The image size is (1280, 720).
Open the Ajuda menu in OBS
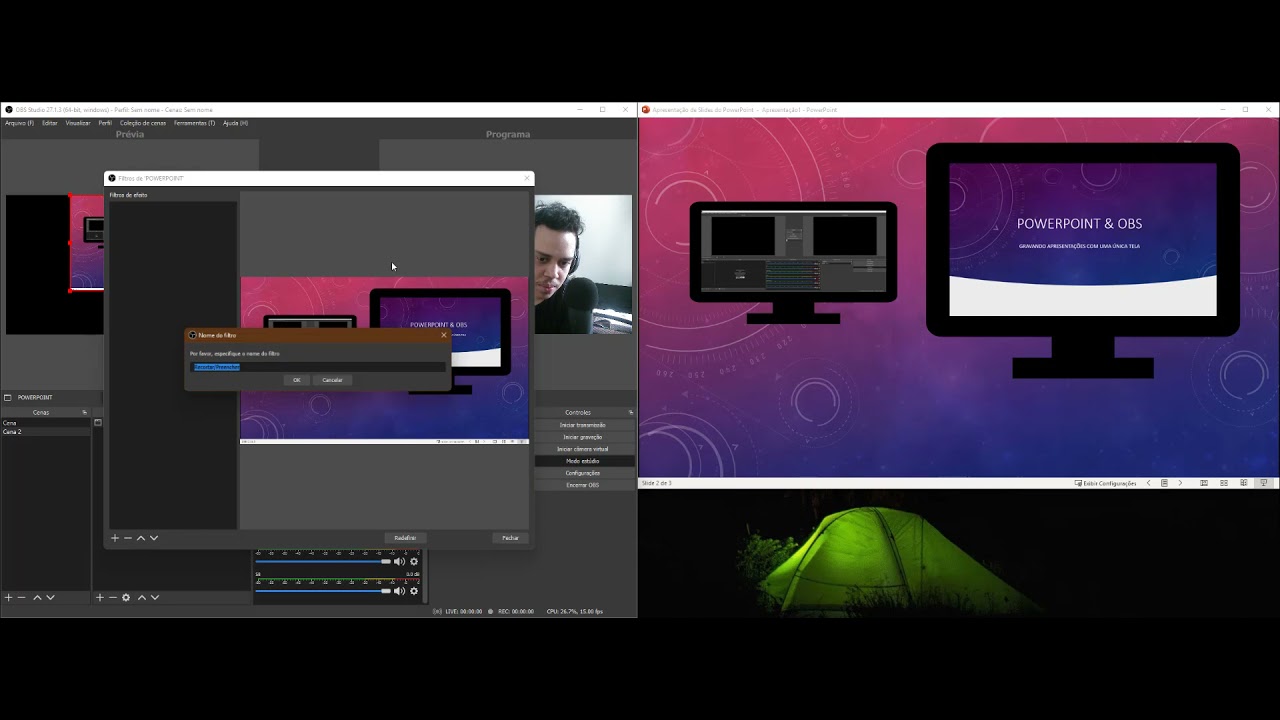pyautogui.click(x=235, y=123)
